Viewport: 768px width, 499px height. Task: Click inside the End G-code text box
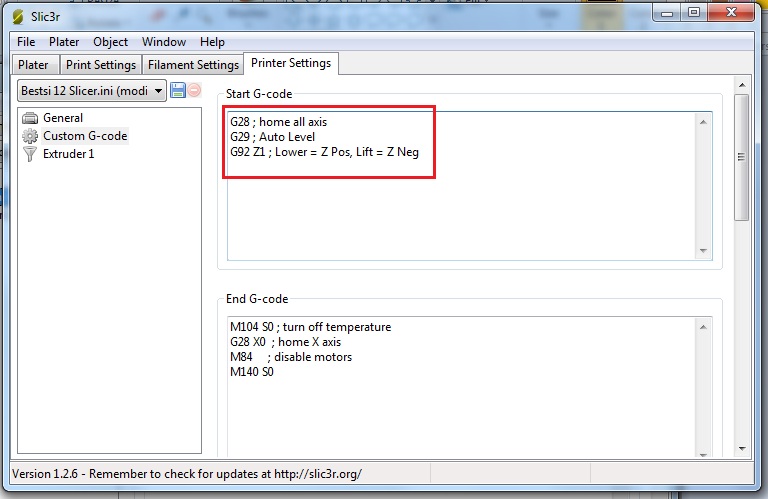click(469, 387)
